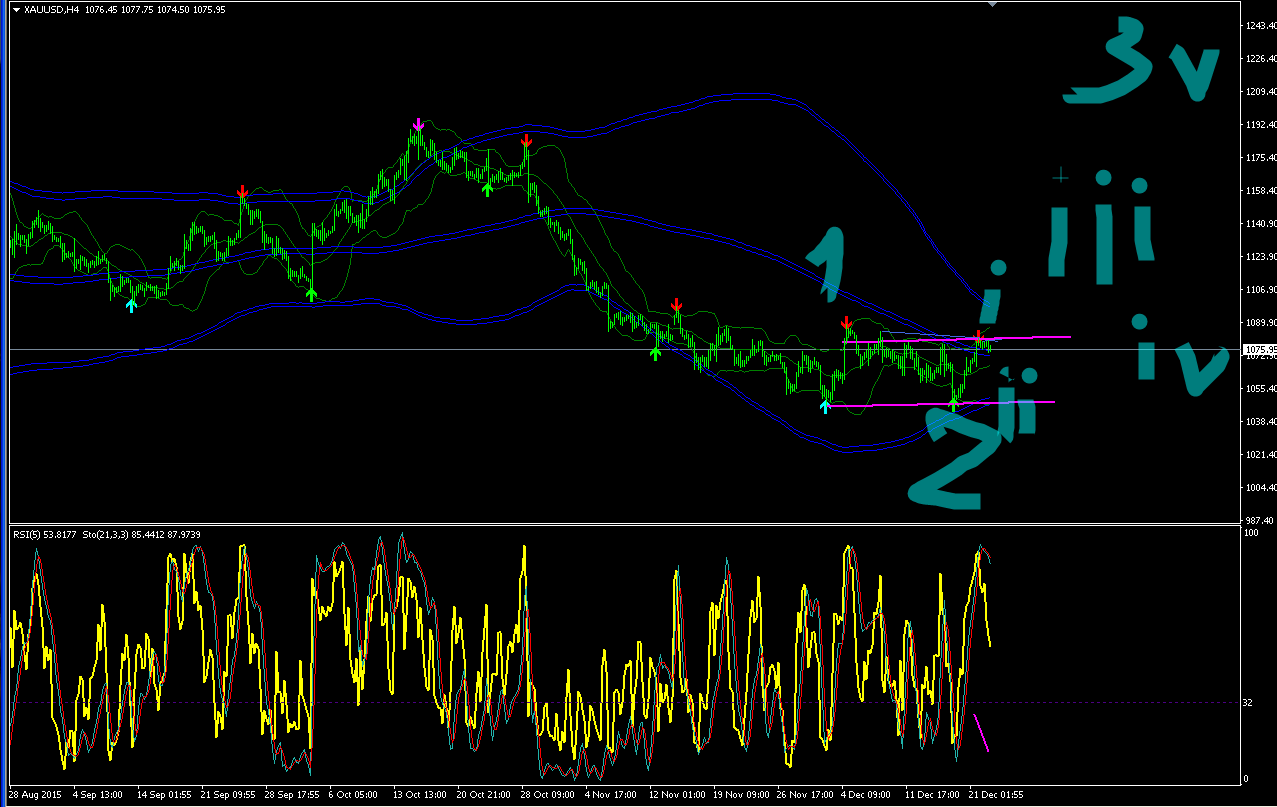Viewport: 1277px width, 807px height.
Task: Click the green up arrow near 28 Sep low
Action: (x=311, y=294)
